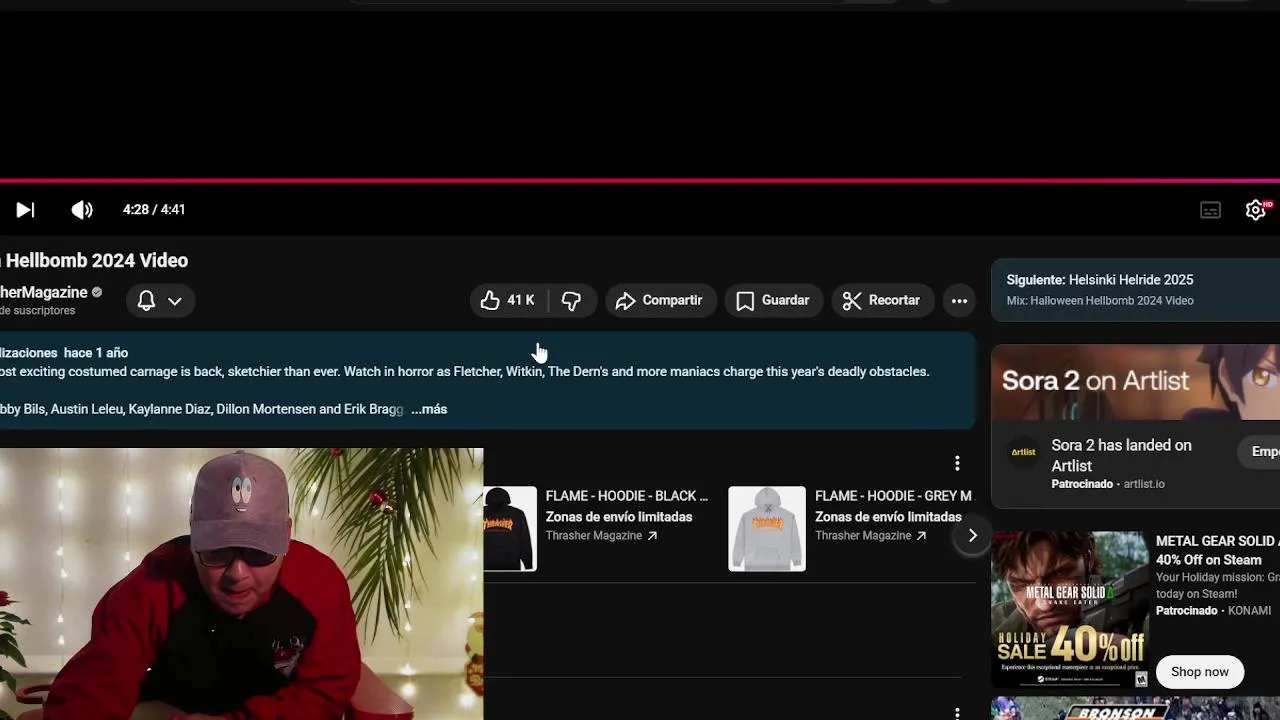Expand the notification options chevron

click(x=175, y=301)
